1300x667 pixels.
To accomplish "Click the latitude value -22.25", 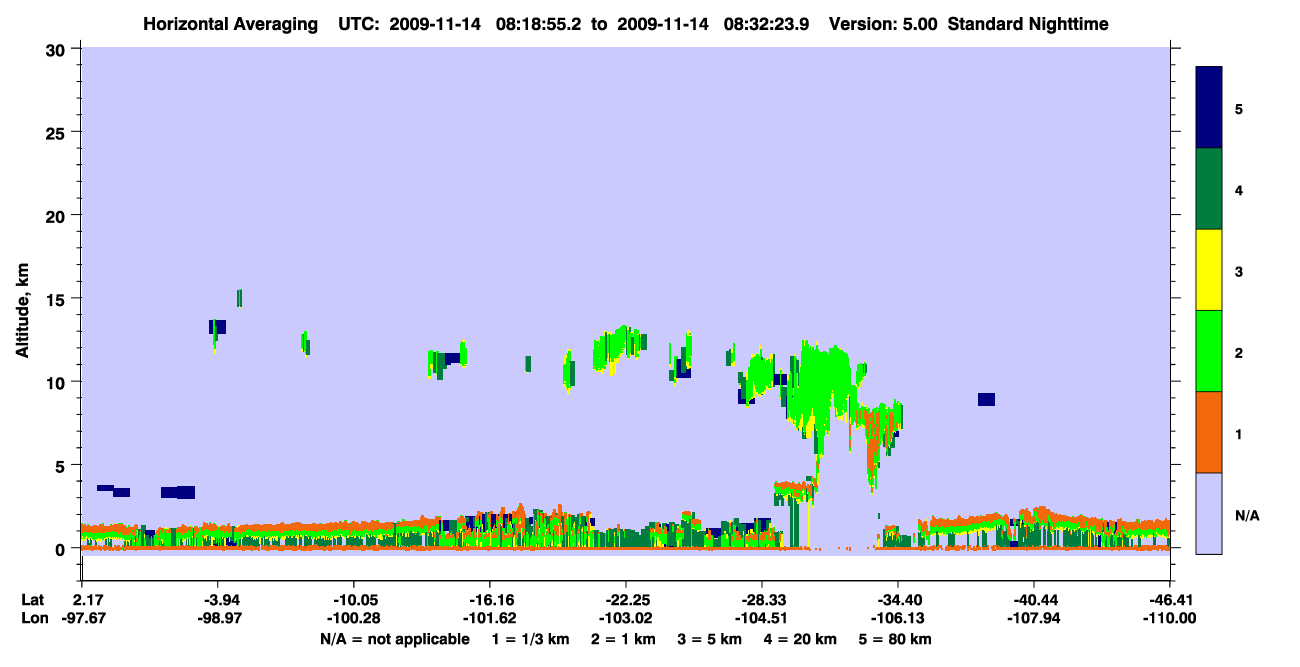I will [x=626, y=600].
